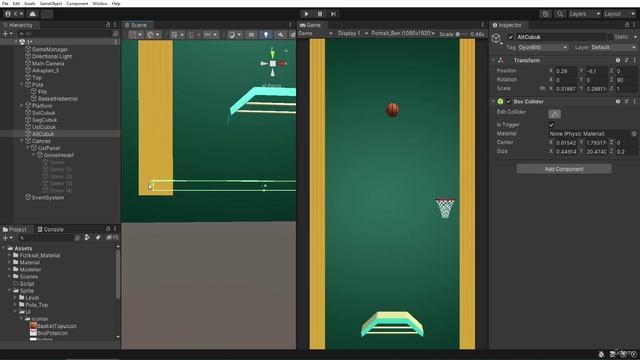The width and height of the screenshot is (640, 360).
Task: Collapse the UstPanel object in Hierarchy
Action: click(x=28, y=148)
